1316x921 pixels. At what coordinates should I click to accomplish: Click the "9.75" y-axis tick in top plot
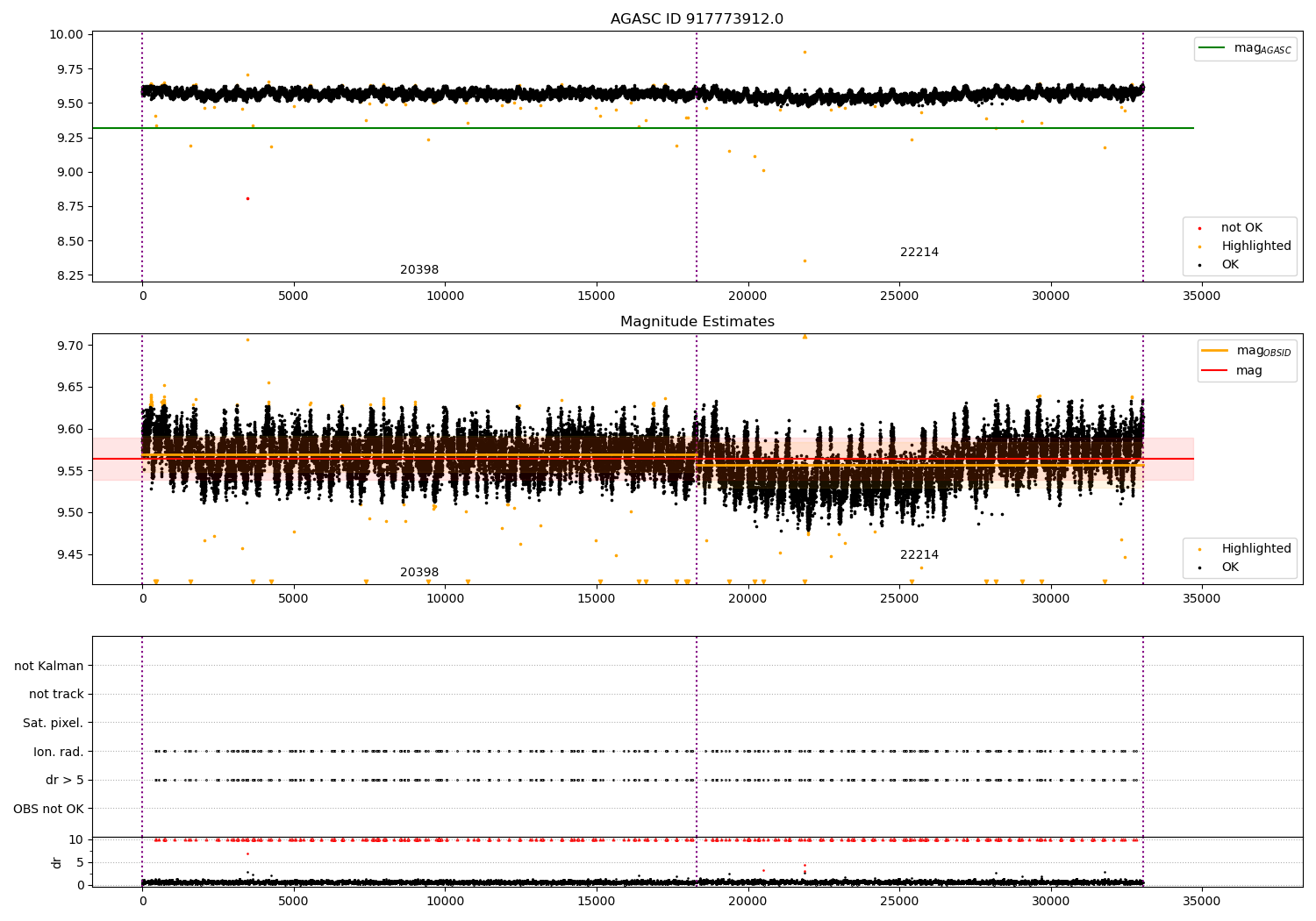pos(71,69)
